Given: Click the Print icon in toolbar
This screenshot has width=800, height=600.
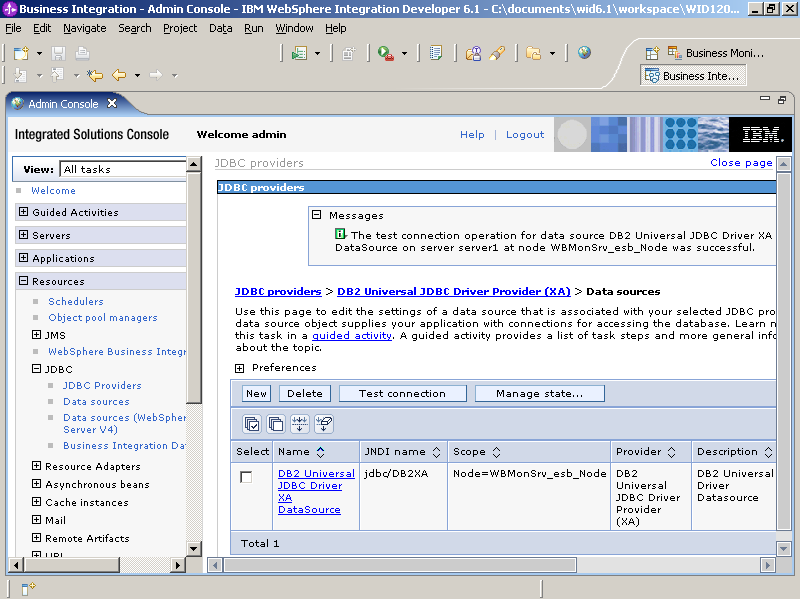Looking at the screenshot, I should coord(82,53).
